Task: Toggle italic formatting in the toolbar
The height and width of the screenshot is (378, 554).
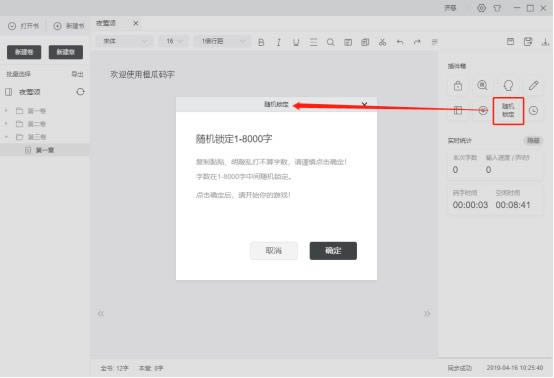Action: click(x=279, y=42)
